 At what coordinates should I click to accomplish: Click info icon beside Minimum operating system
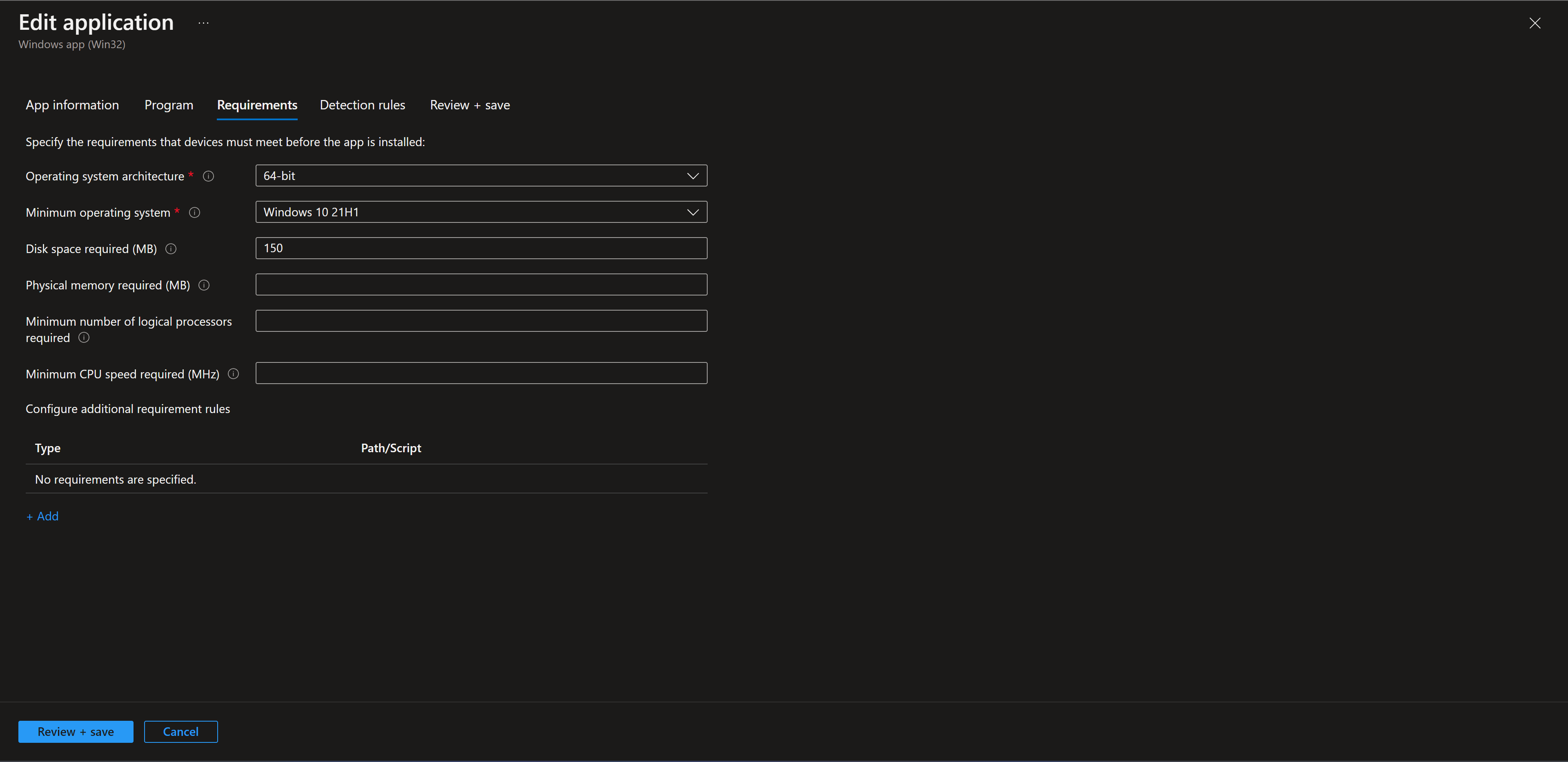click(x=195, y=212)
